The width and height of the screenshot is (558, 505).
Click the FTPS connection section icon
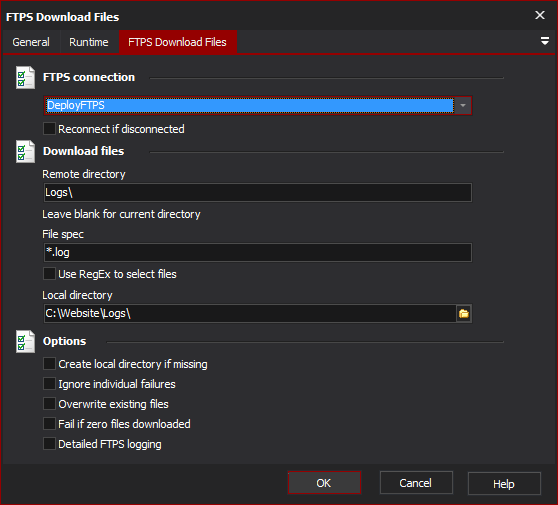[25, 78]
